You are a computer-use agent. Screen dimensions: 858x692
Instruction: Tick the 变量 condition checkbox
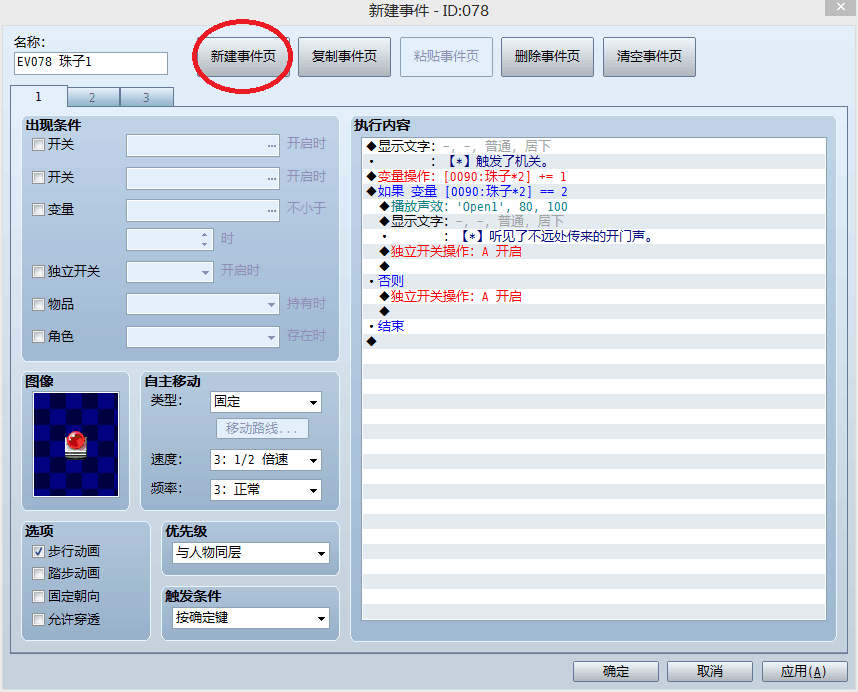pyautogui.click(x=38, y=210)
